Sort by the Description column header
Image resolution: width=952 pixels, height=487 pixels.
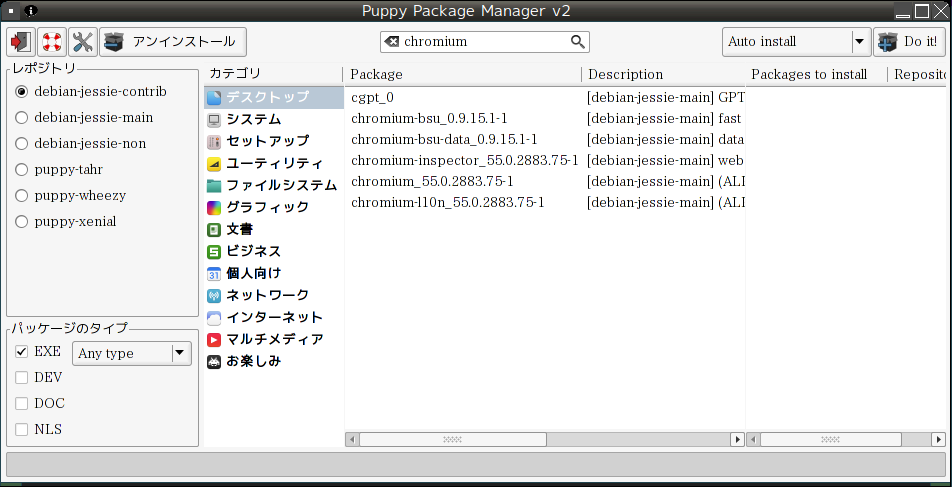click(664, 74)
